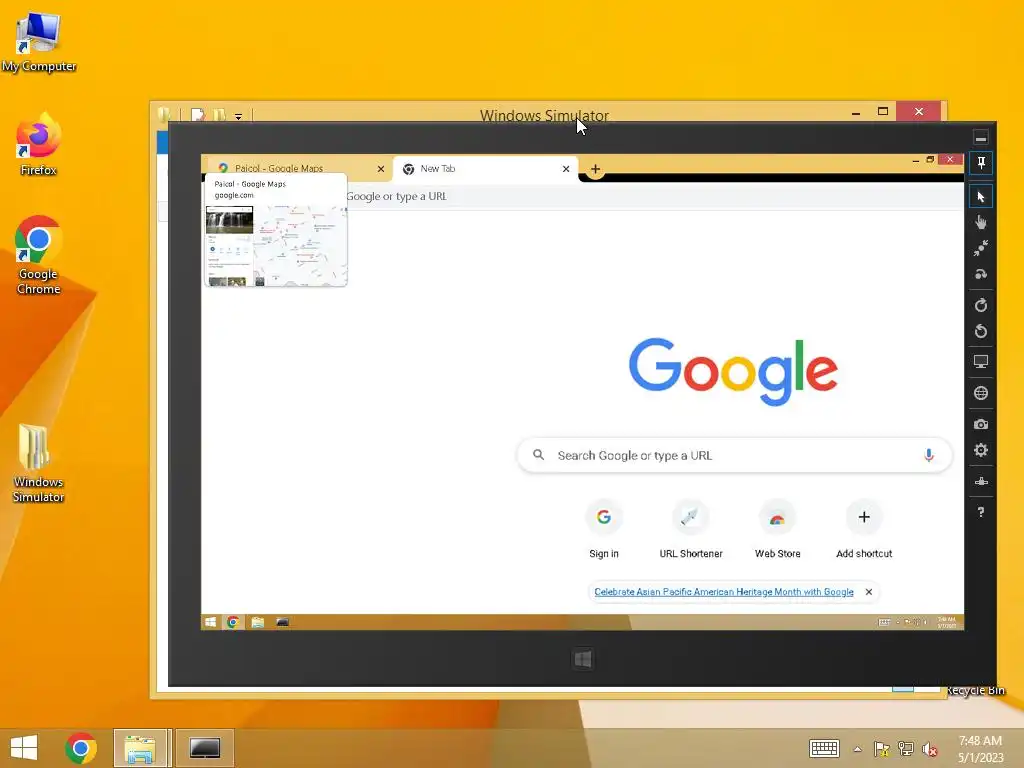Open the Quick Access Toolbar dropdown arrow
The width and height of the screenshot is (1024, 768).
pos(238,116)
